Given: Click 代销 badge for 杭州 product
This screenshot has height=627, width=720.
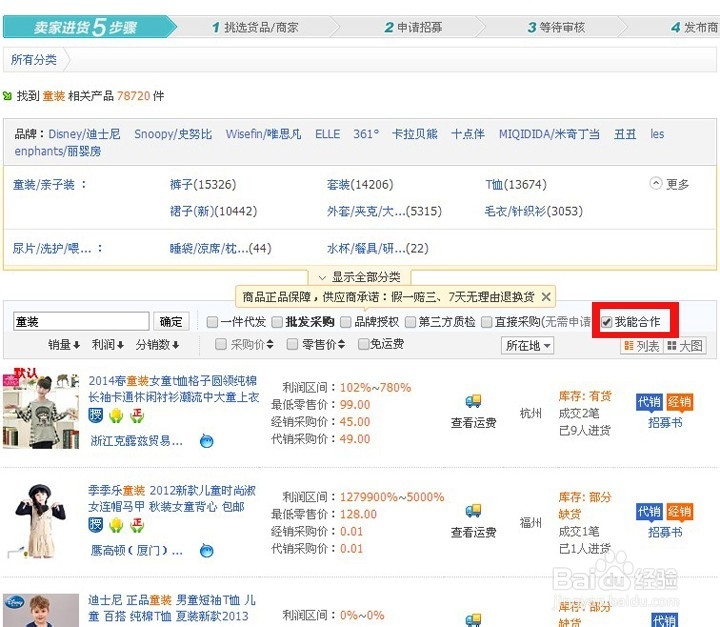Looking at the screenshot, I should tap(649, 402).
